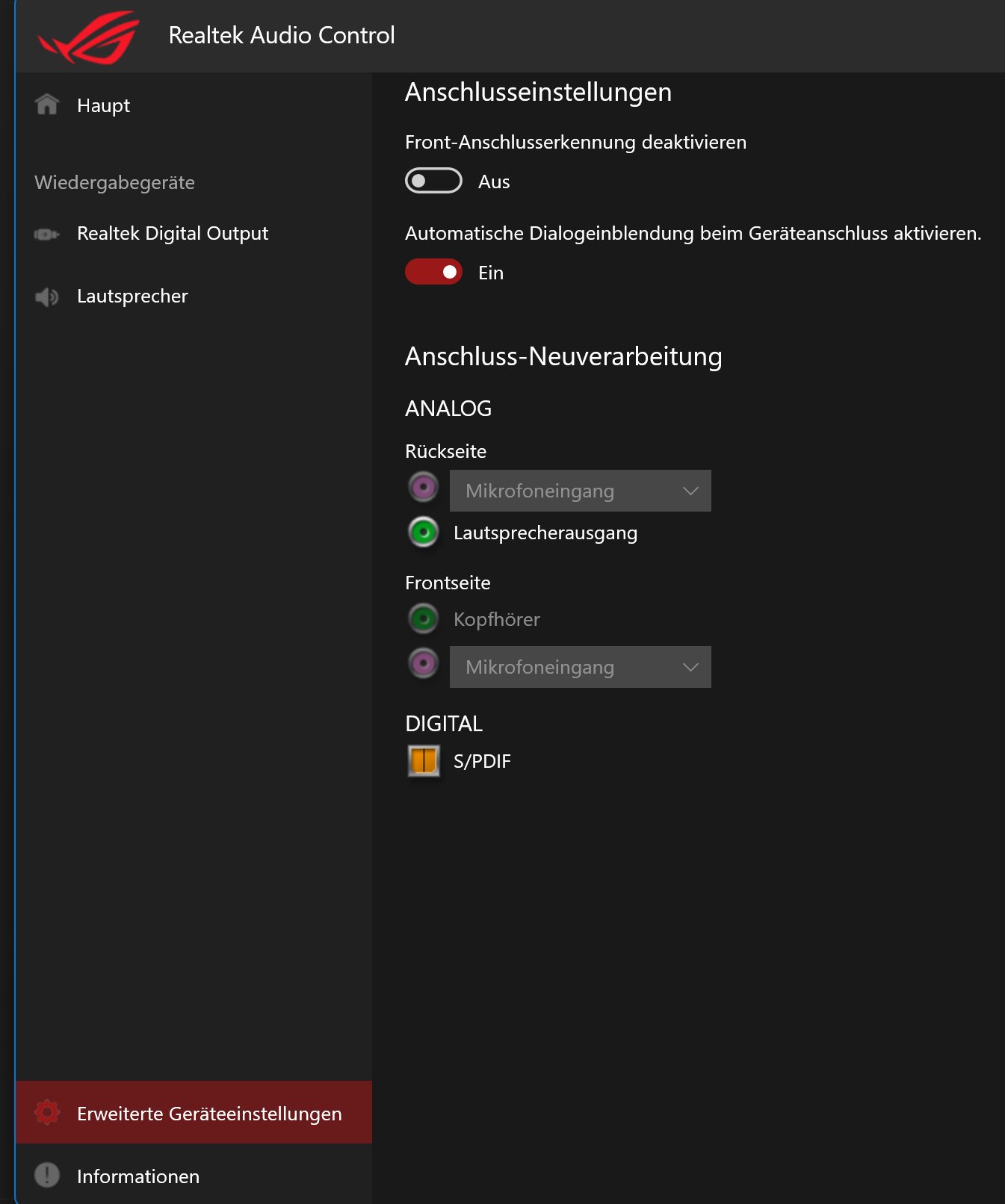Image resolution: width=1005 pixels, height=1204 pixels.
Task: Click the pink front jack icon under Frontseite
Action: (424, 663)
